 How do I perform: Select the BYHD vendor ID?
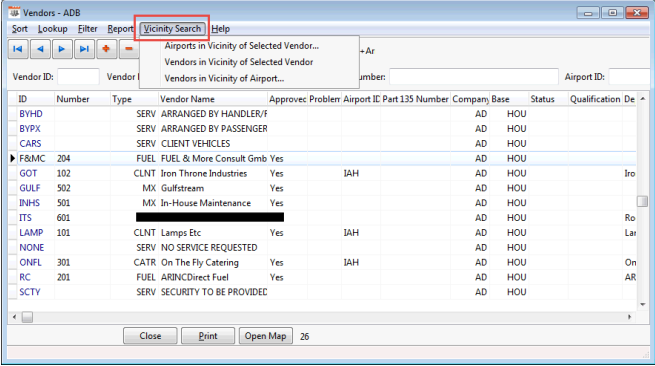point(31,114)
